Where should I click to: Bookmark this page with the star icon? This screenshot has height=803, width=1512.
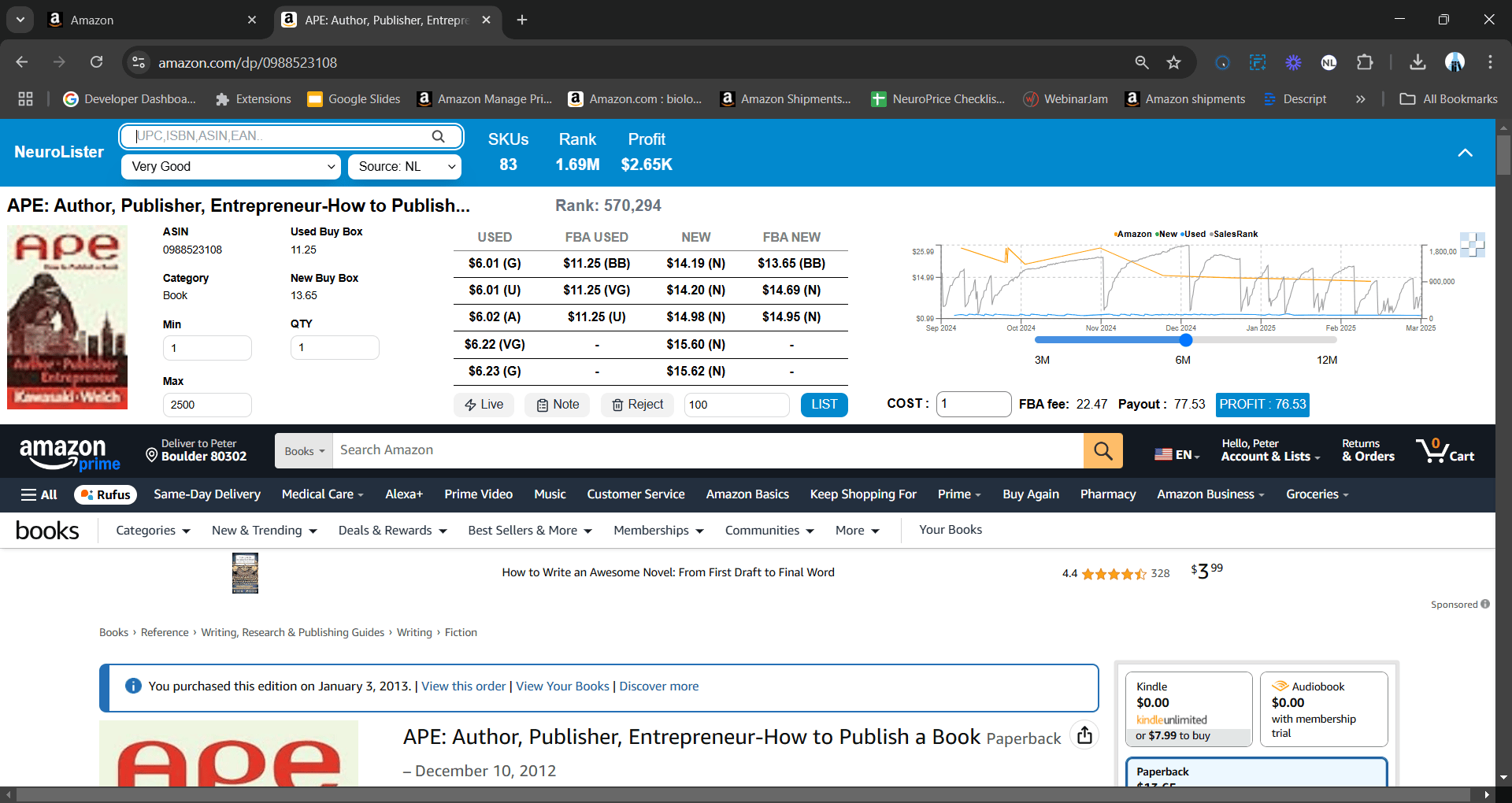tap(1173, 63)
